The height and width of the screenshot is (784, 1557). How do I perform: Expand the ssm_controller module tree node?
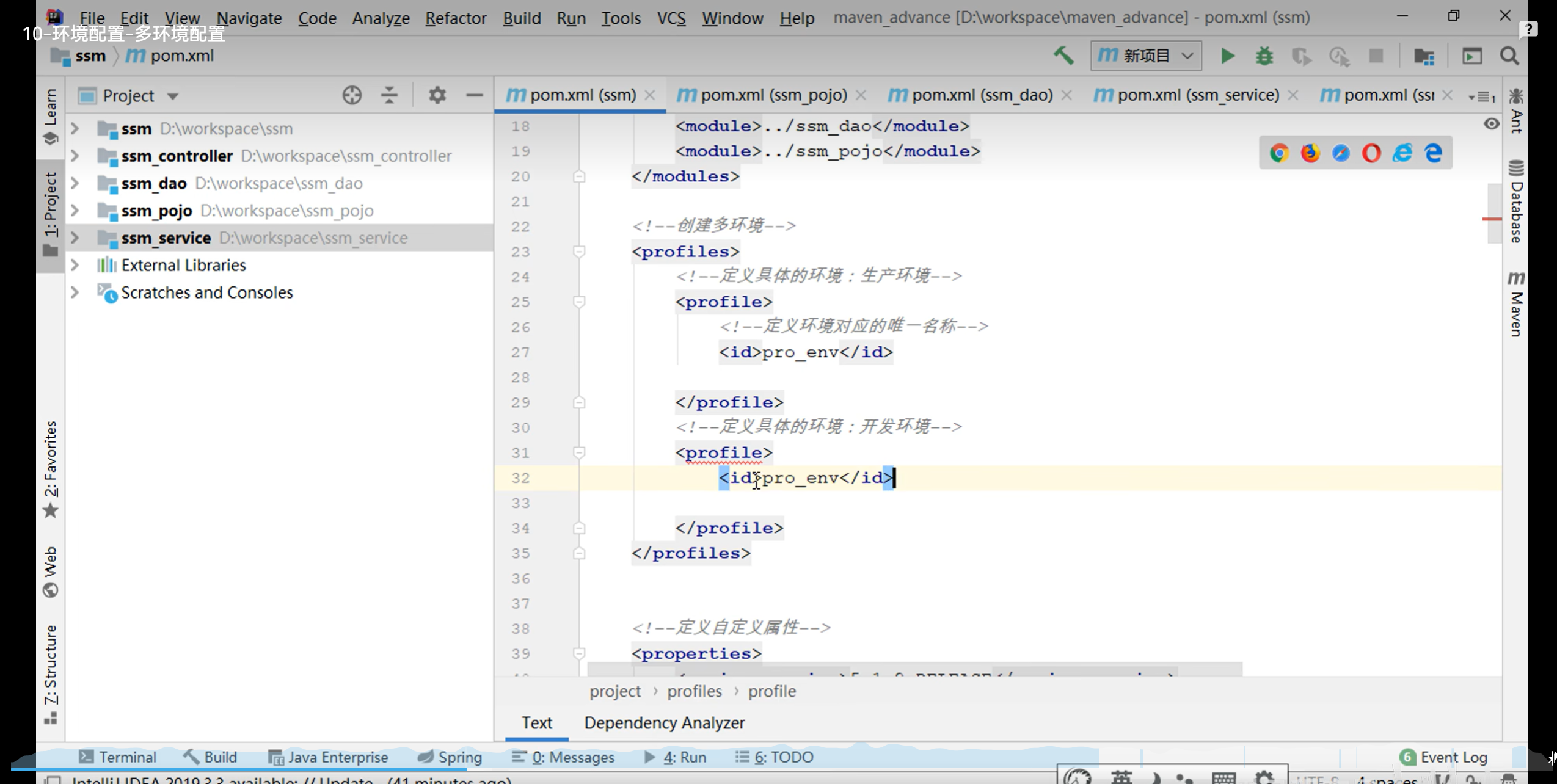click(75, 156)
